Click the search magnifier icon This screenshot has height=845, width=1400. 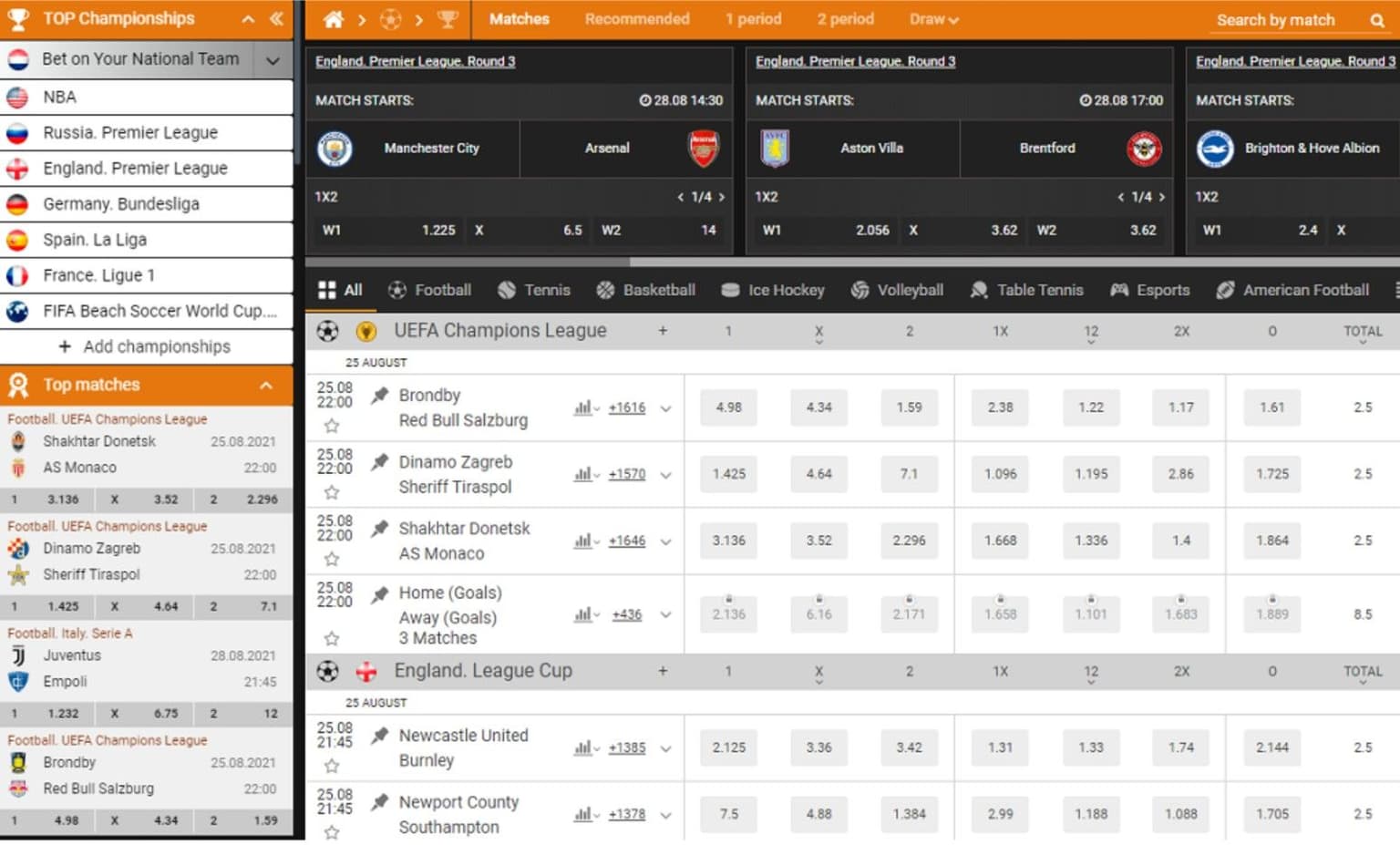[x=1376, y=20]
